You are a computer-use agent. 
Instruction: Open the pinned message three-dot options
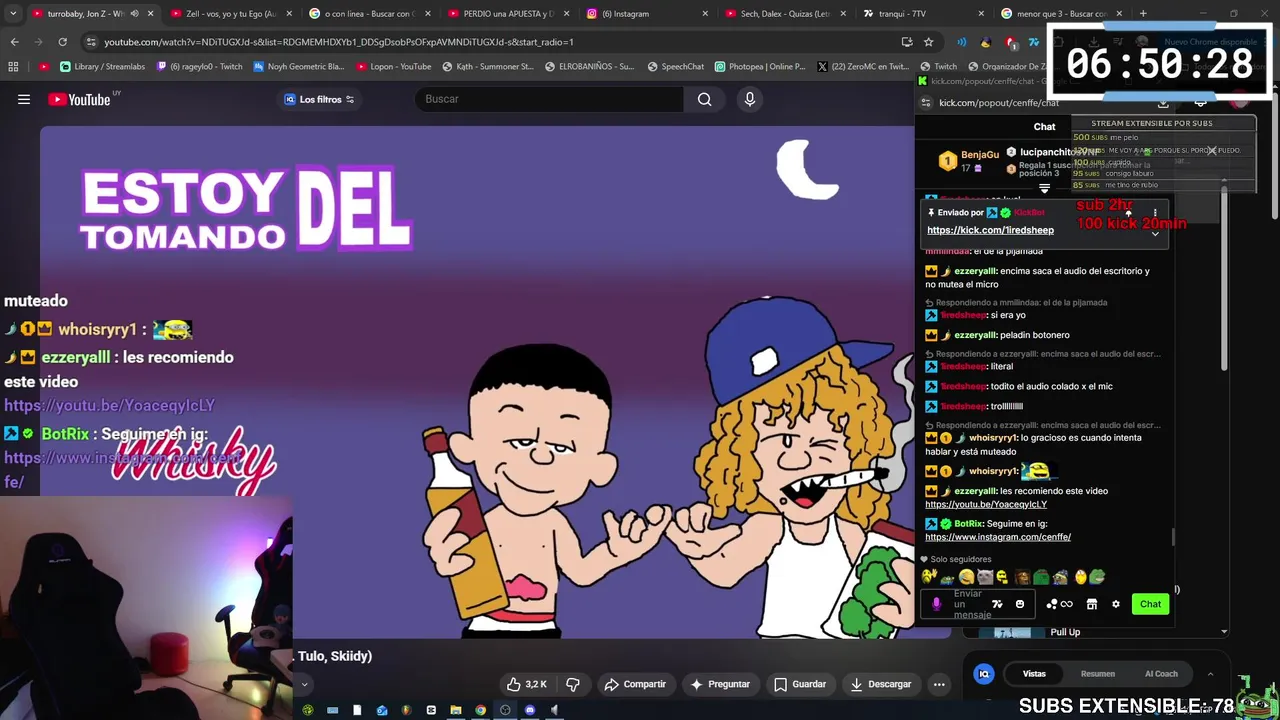click(x=1155, y=213)
